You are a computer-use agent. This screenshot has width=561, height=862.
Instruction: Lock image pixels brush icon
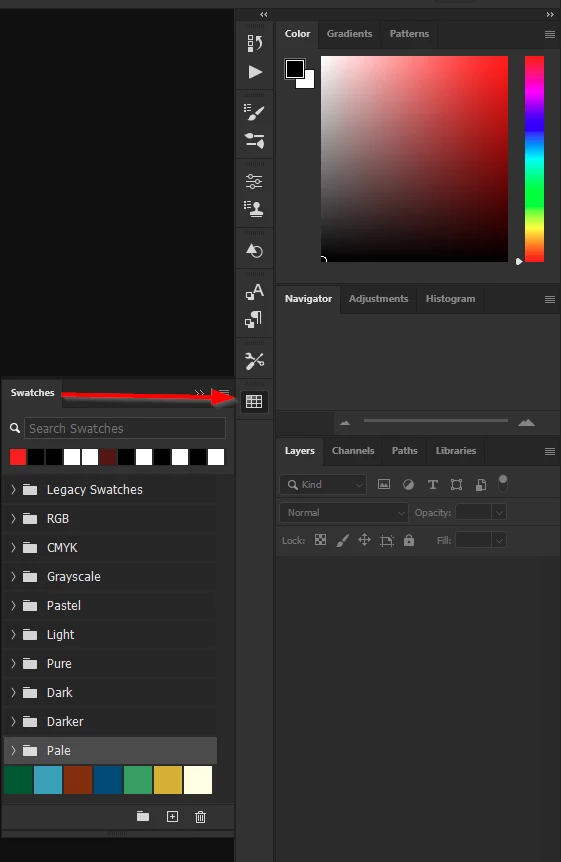(x=343, y=540)
